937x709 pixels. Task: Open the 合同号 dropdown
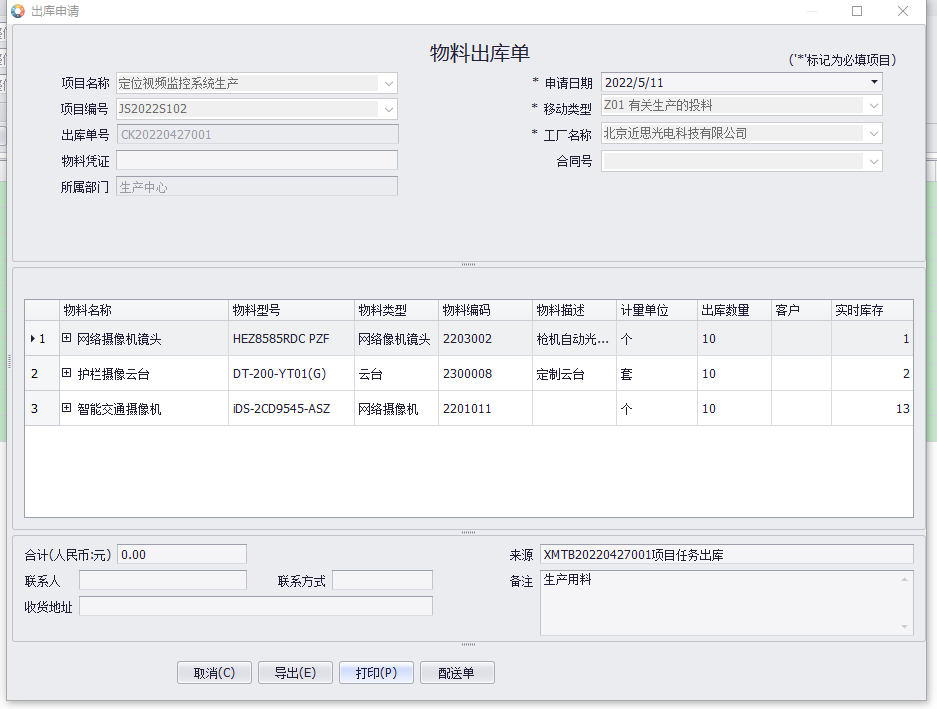click(x=873, y=161)
